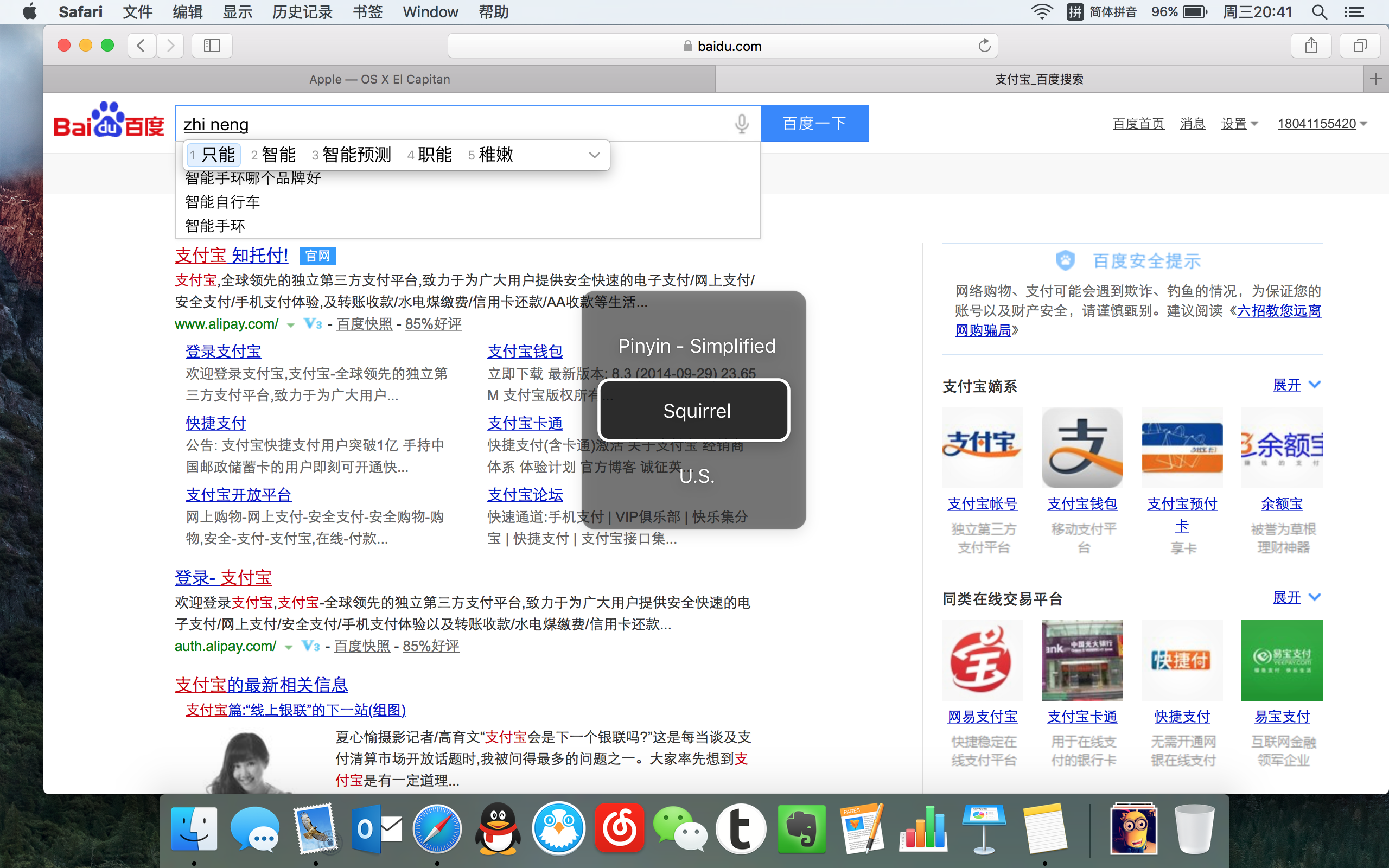Viewport: 1389px width, 868px height.
Task: Open the 易宝支付 green thumbnail
Action: [1282, 660]
